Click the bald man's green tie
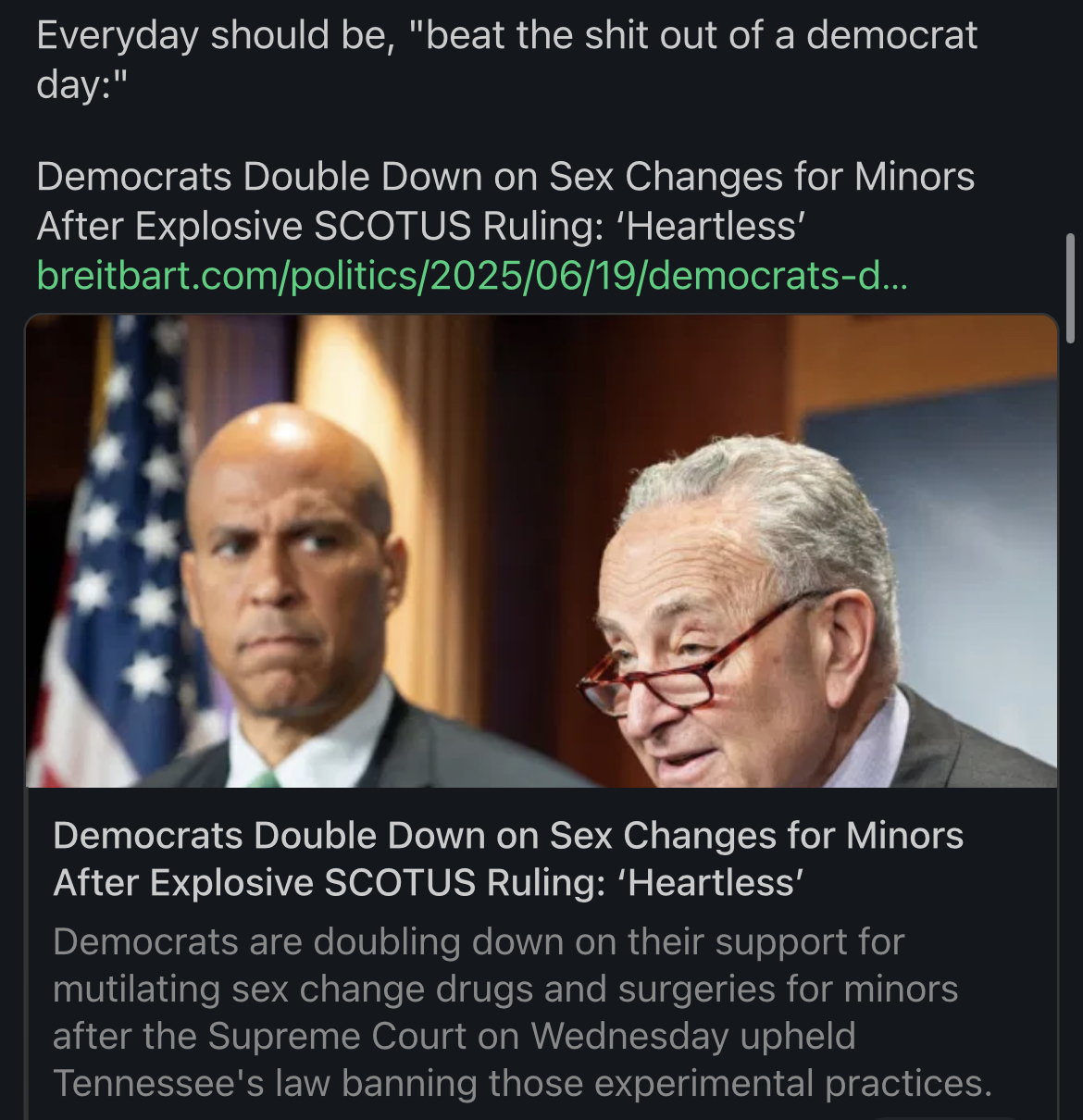This screenshot has height=1120, width=1083. click(x=263, y=779)
